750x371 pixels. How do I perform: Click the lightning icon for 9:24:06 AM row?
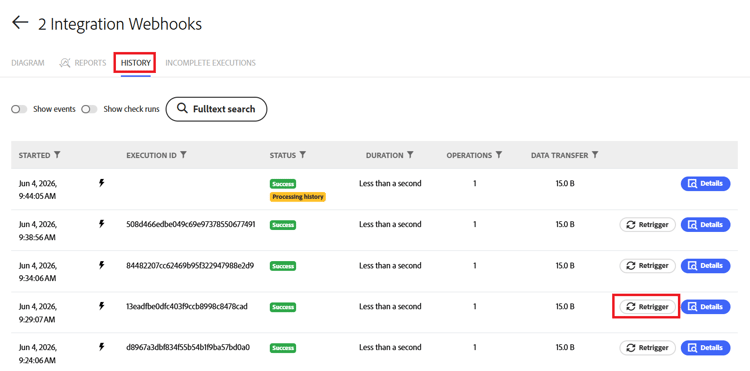tap(101, 347)
